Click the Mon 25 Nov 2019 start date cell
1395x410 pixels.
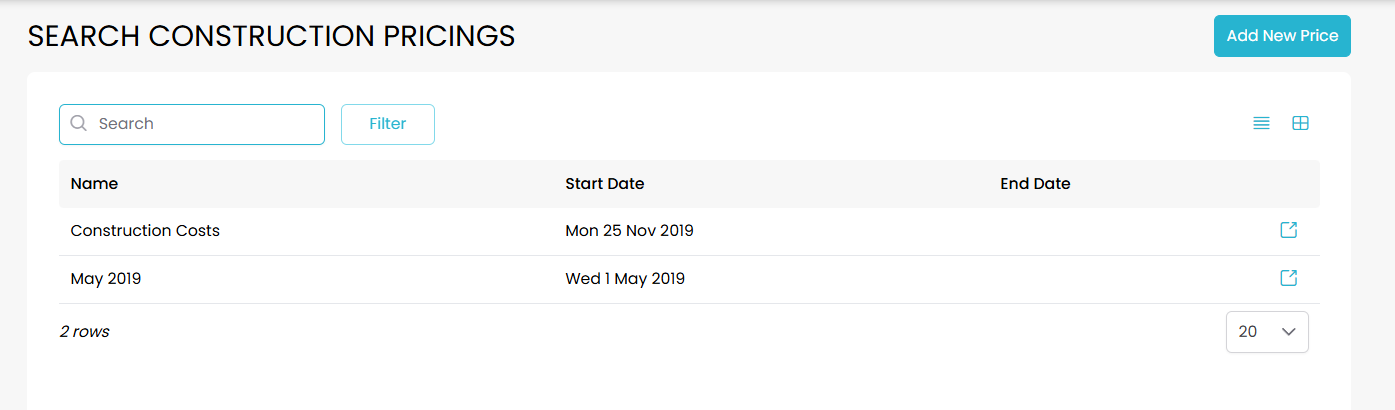[x=629, y=231]
